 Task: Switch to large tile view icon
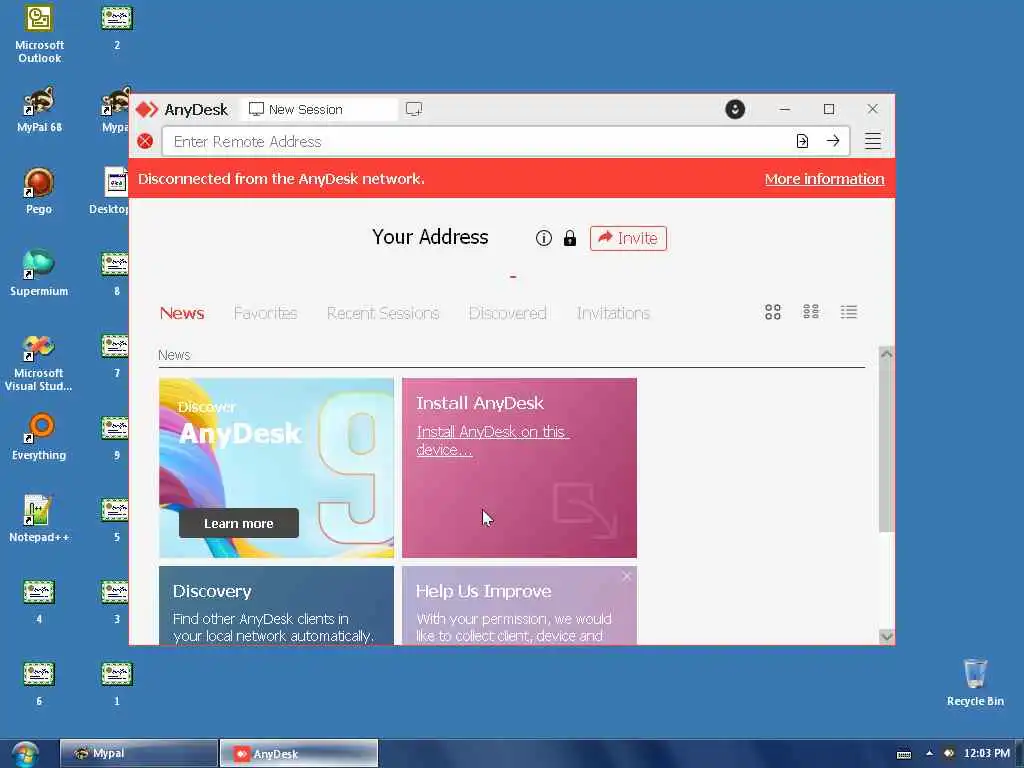click(773, 312)
